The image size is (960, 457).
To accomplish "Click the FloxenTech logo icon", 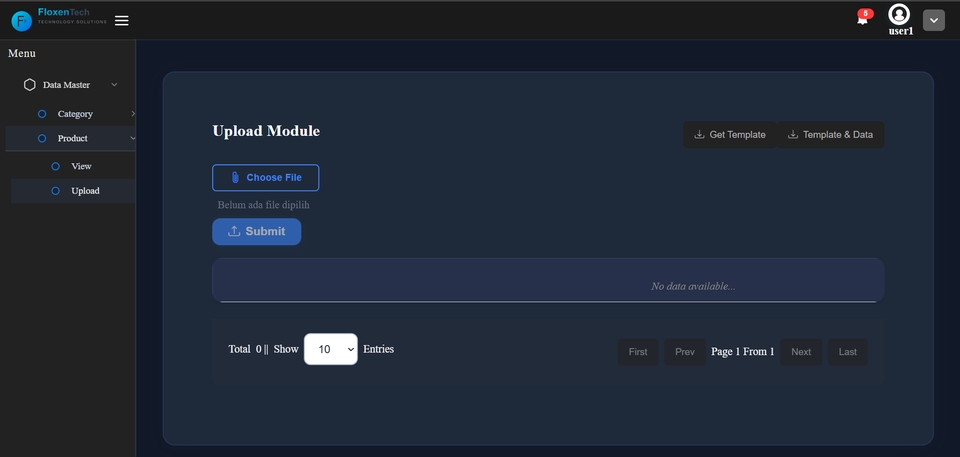I will tap(21, 20).
